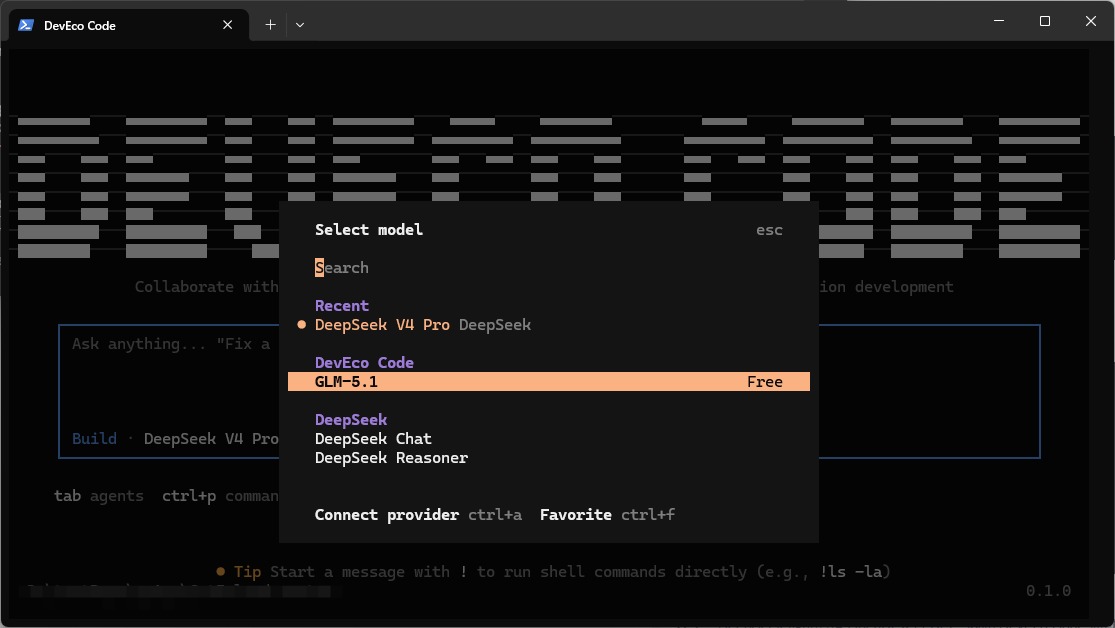The height and width of the screenshot is (628, 1115).
Task: Close the DevEco Code terminal tab
Action: tap(228, 25)
